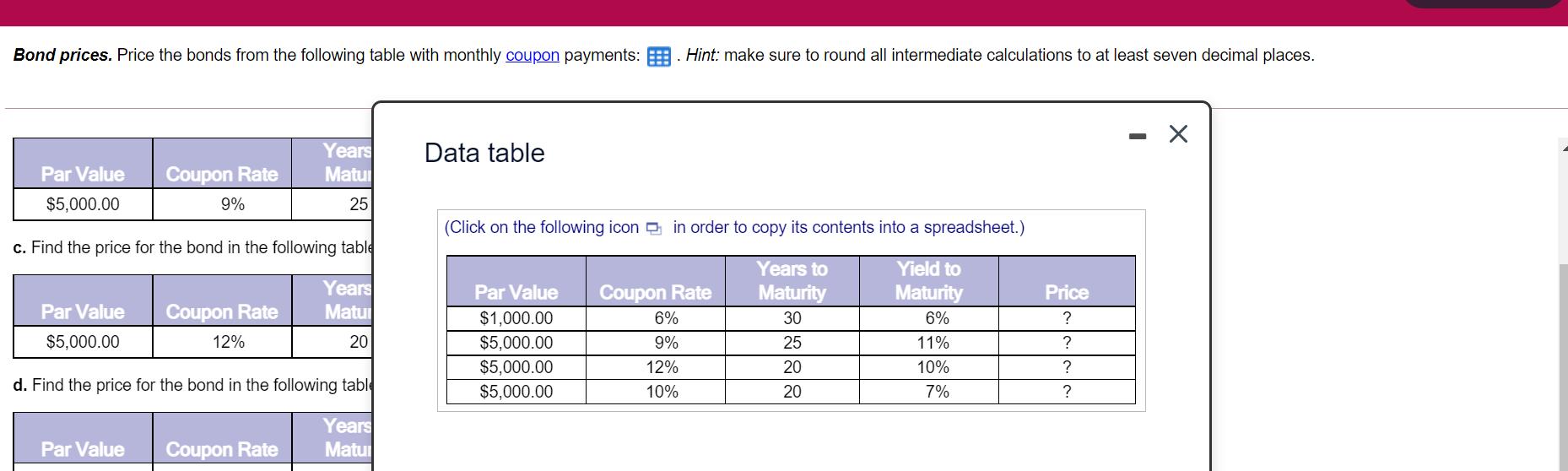Image resolution: width=1568 pixels, height=471 pixels.
Task: Click the Data table dialog title
Action: coord(484,153)
